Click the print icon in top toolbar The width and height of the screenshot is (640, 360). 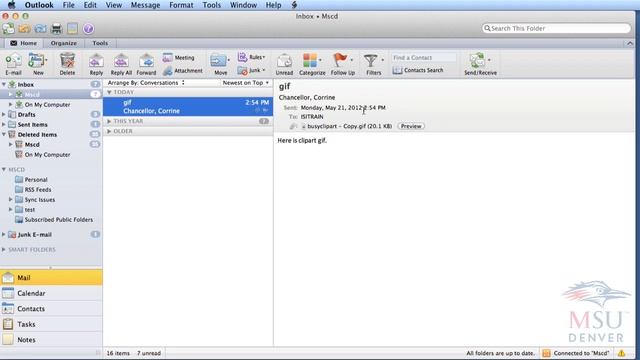click(56, 29)
